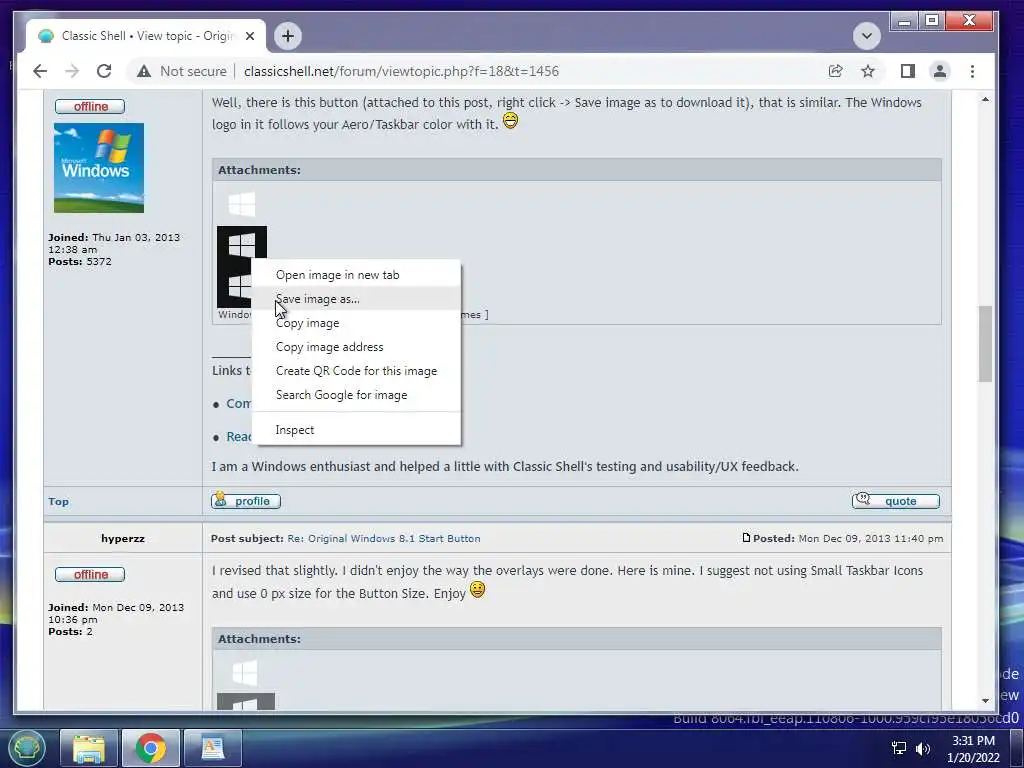Click the first poster's offline status badge
This screenshot has height=768, width=1024.
[90, 106]
